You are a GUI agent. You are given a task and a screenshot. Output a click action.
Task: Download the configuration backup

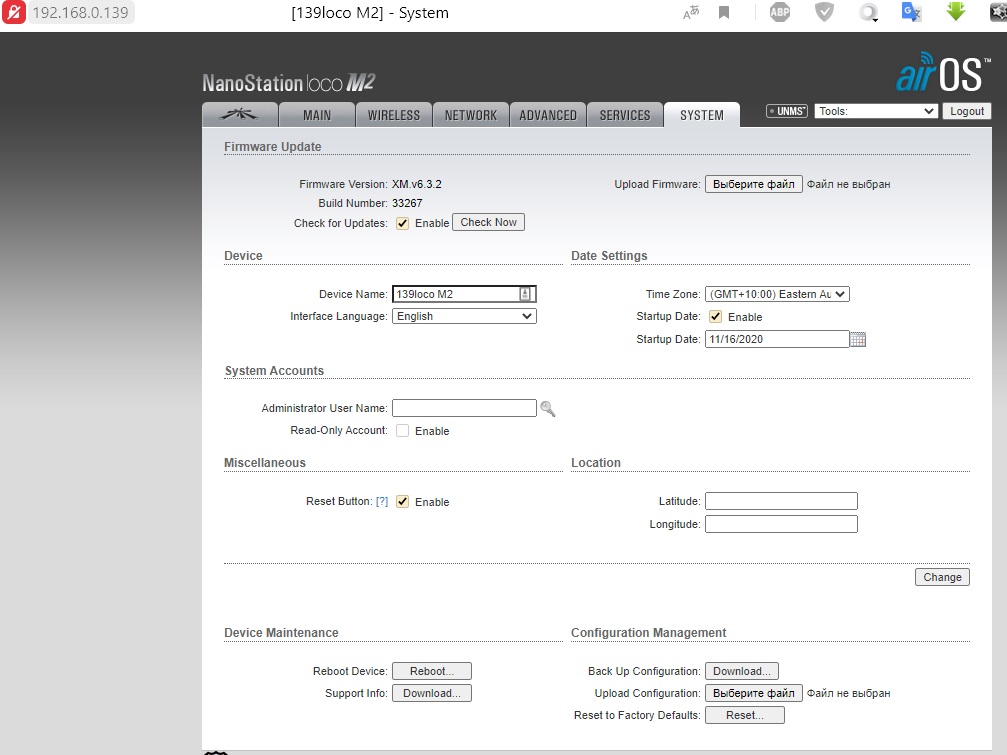pyautogui.click(x=742, y=671)
